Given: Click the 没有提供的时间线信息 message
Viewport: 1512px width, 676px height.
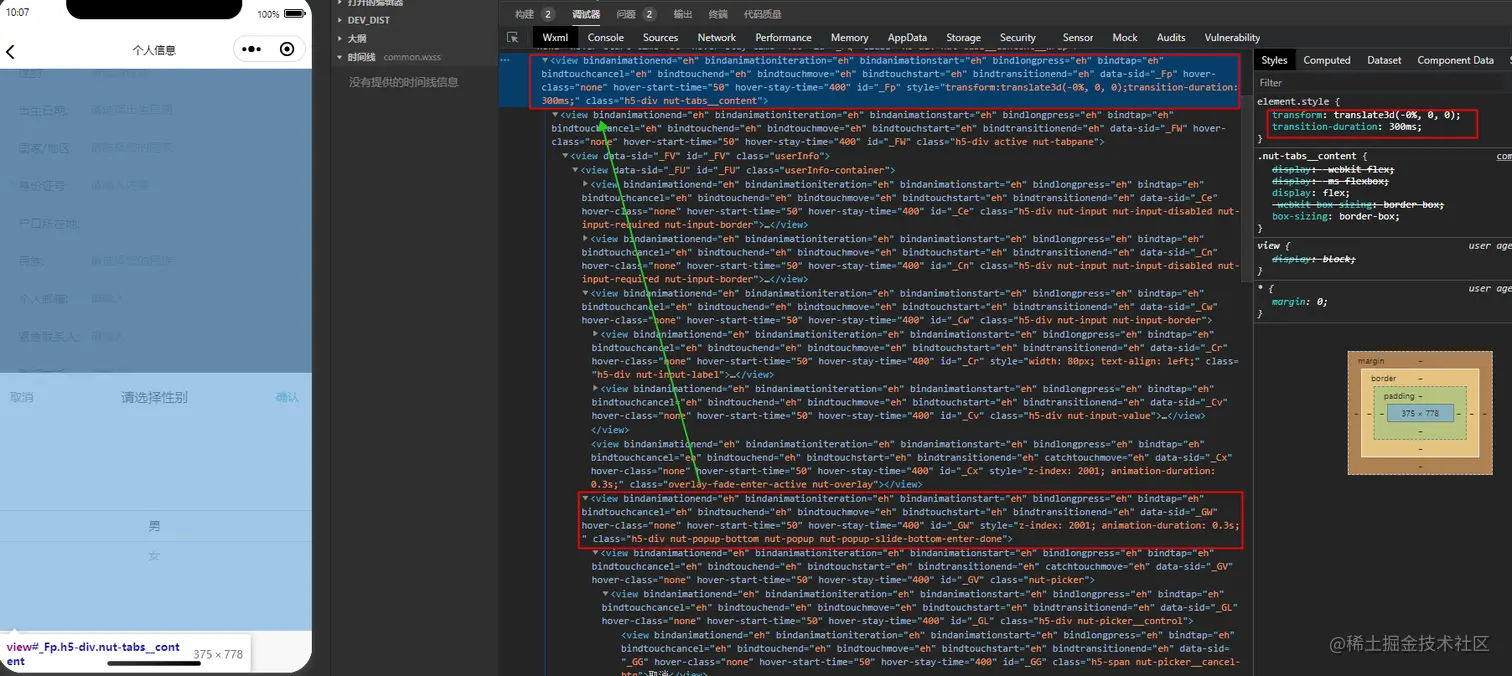Looking at the screenshot, I should coord(404,82).
